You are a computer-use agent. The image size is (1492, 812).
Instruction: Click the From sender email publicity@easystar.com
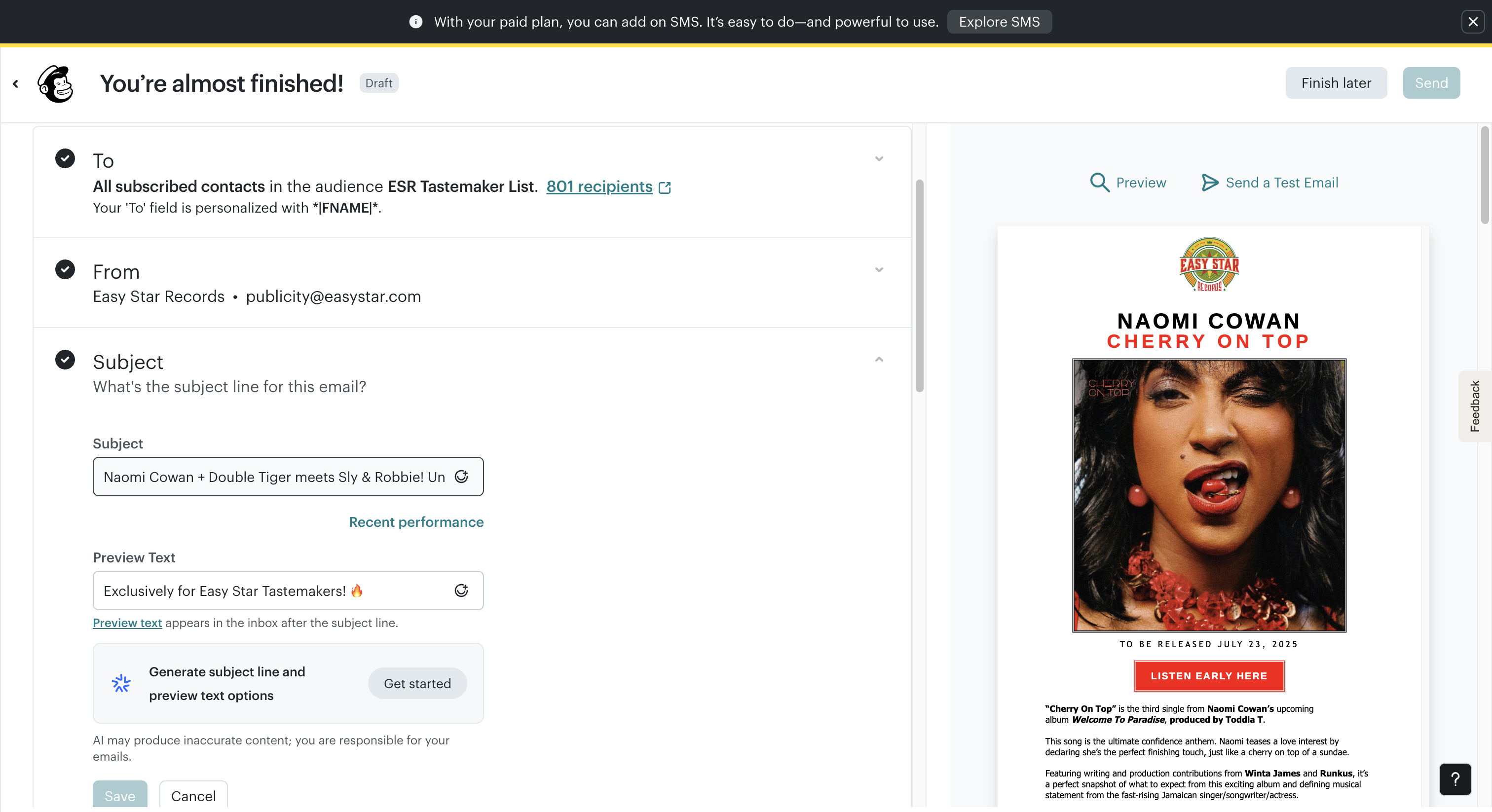tap(333, 297)
